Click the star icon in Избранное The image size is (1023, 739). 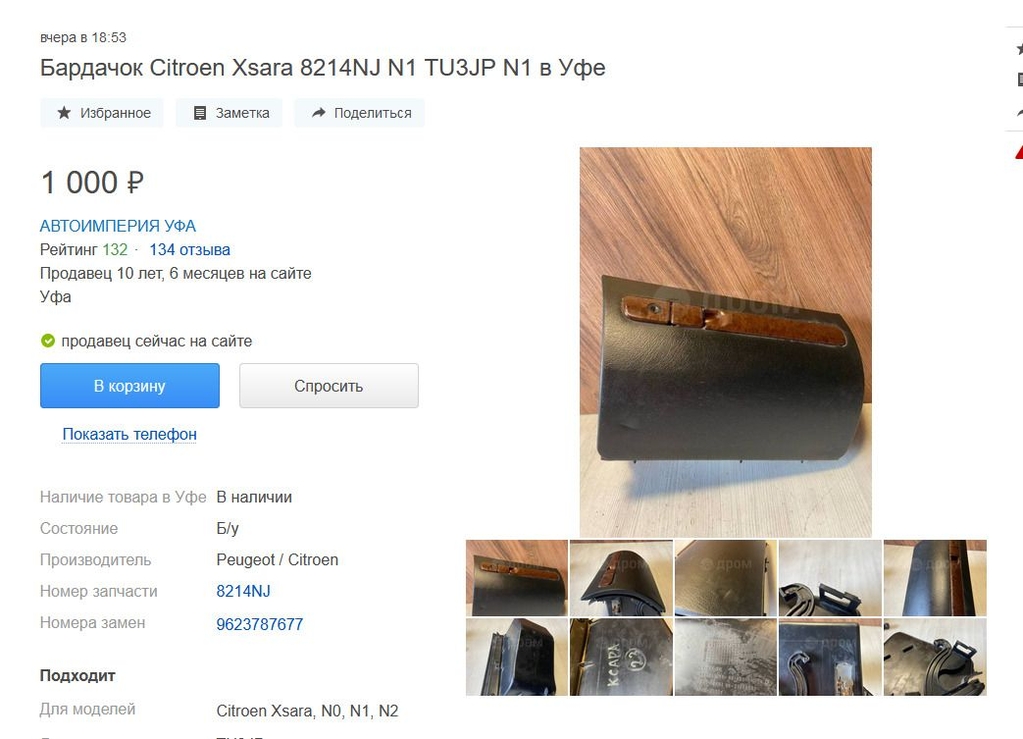point(64,113)
